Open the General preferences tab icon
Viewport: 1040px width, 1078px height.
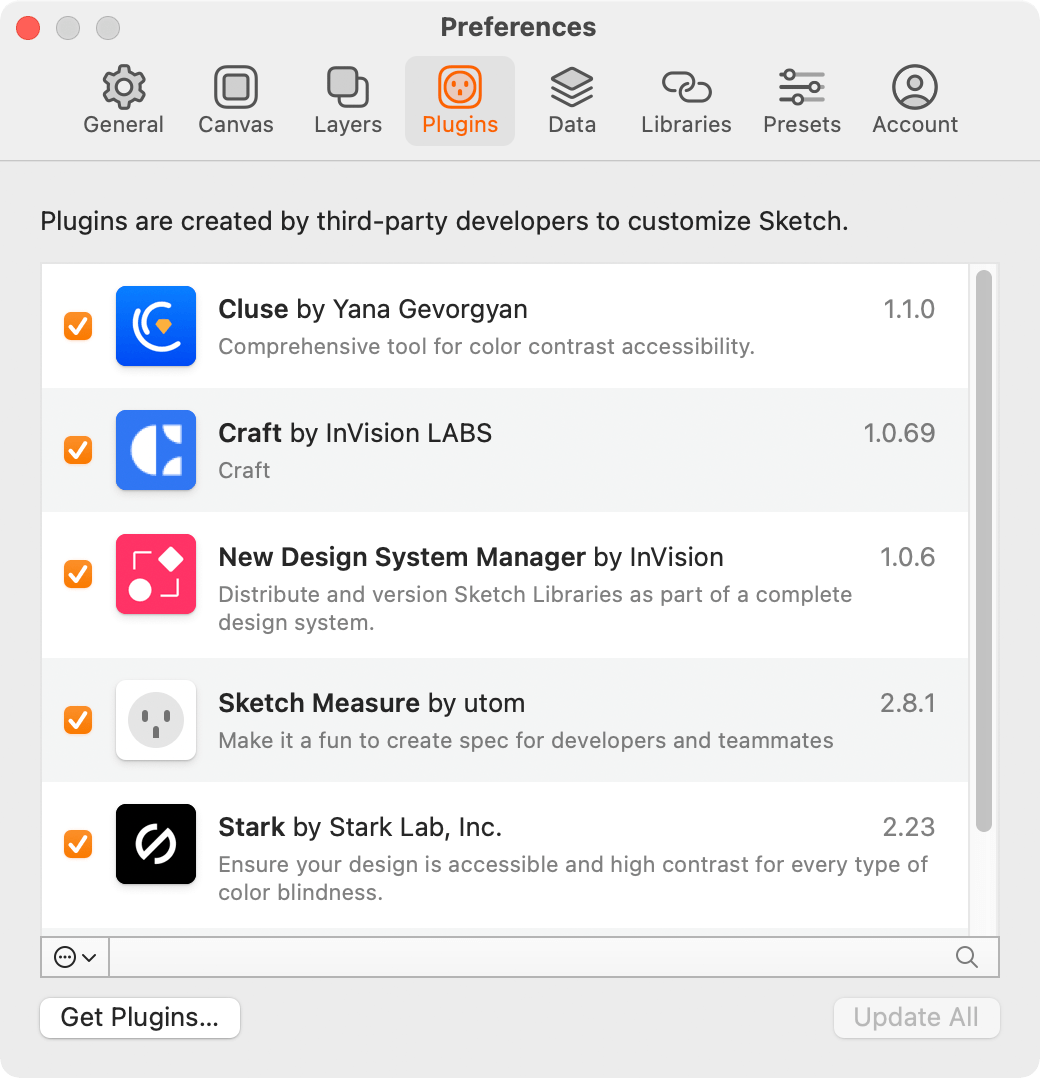123,88
